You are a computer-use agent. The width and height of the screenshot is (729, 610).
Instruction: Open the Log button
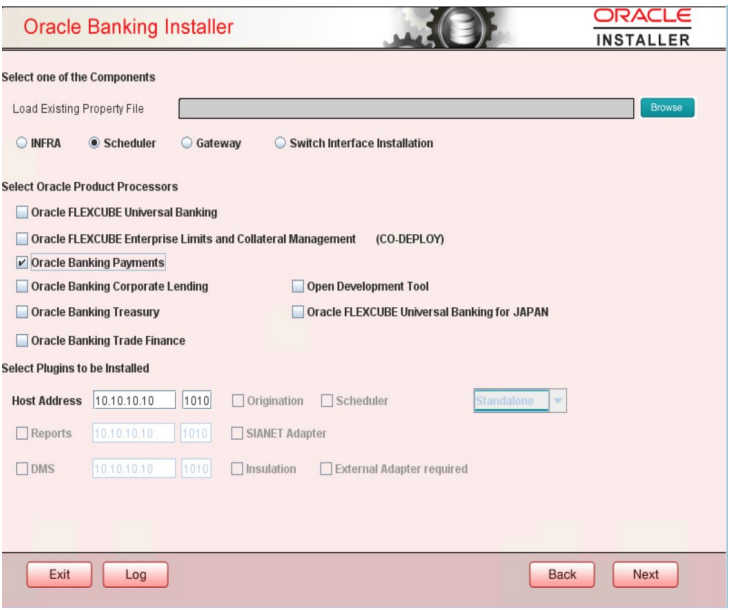coord(135,575)
